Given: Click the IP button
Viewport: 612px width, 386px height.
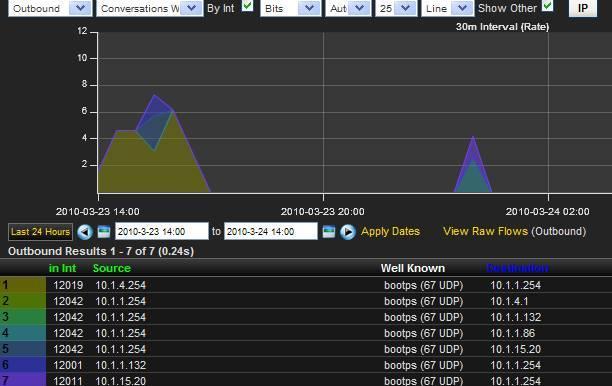Looking at the screenshot, I should (583, 8).
